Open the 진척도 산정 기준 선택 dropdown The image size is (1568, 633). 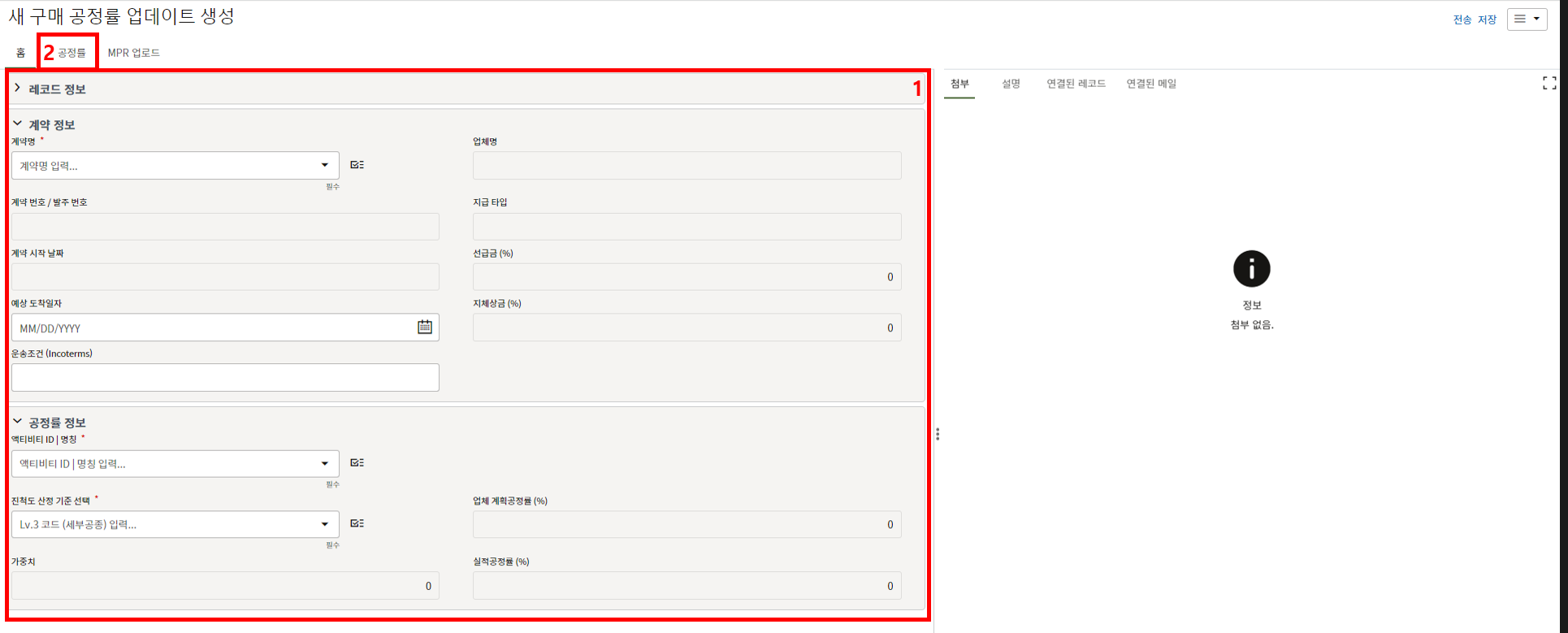(324, 525)
